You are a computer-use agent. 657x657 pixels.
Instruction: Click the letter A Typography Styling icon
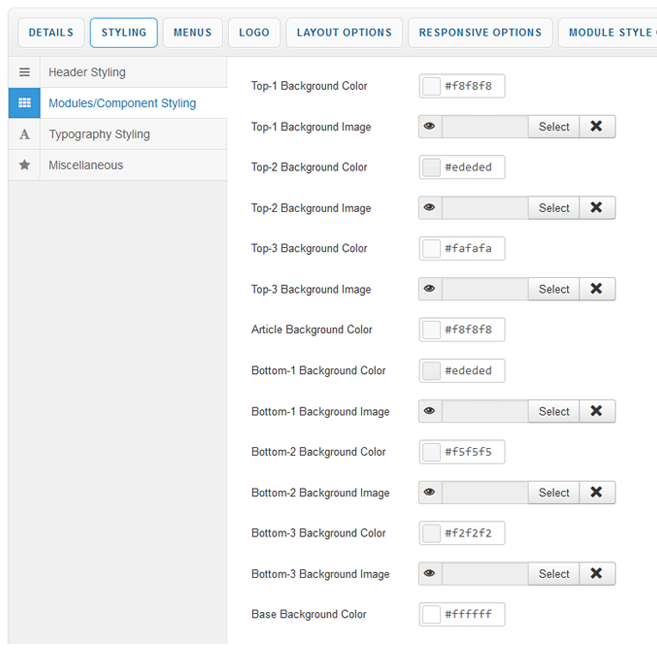coord(24,134)
